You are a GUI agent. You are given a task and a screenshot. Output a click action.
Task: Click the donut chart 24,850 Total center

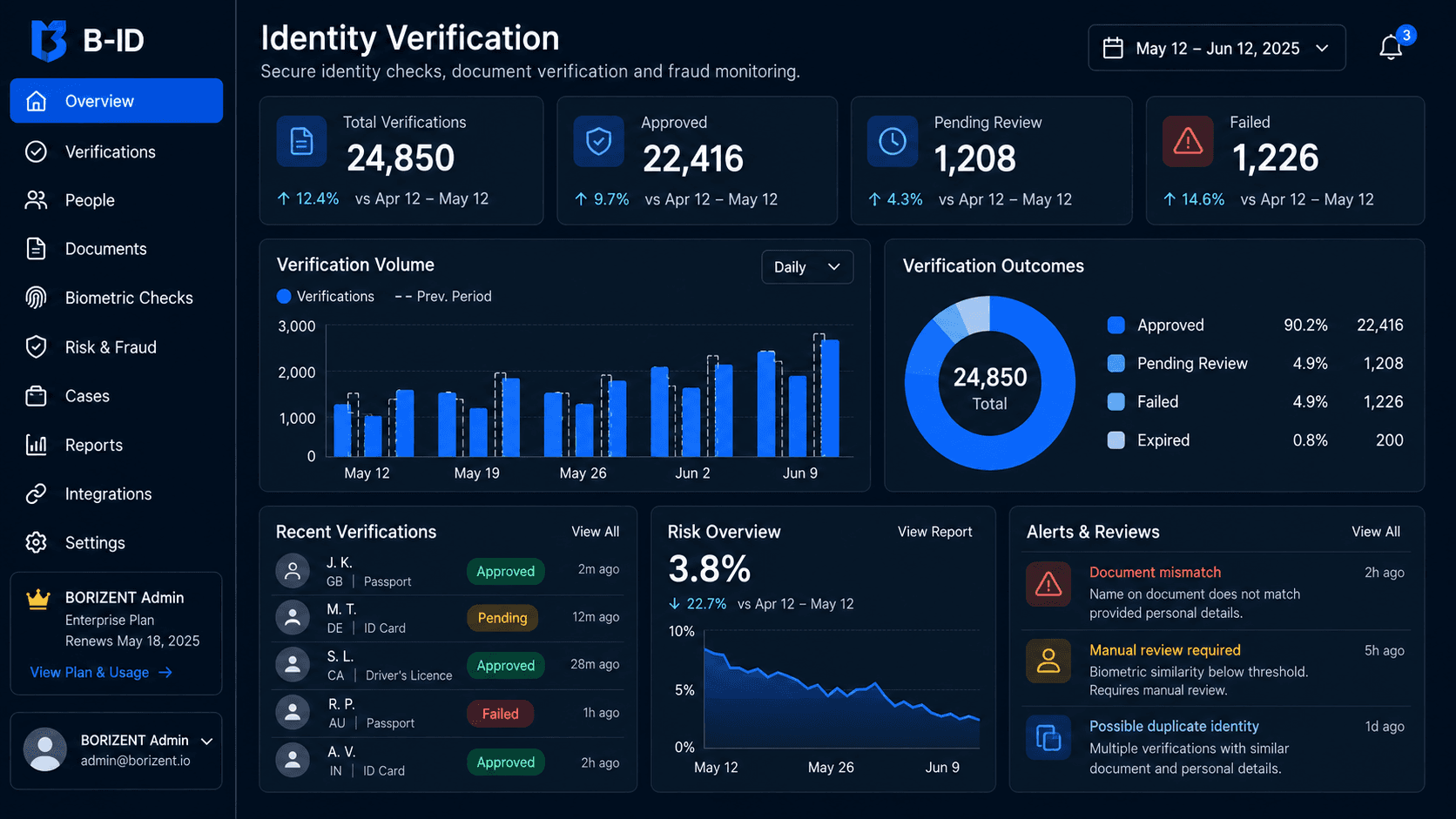pos(990,388)
